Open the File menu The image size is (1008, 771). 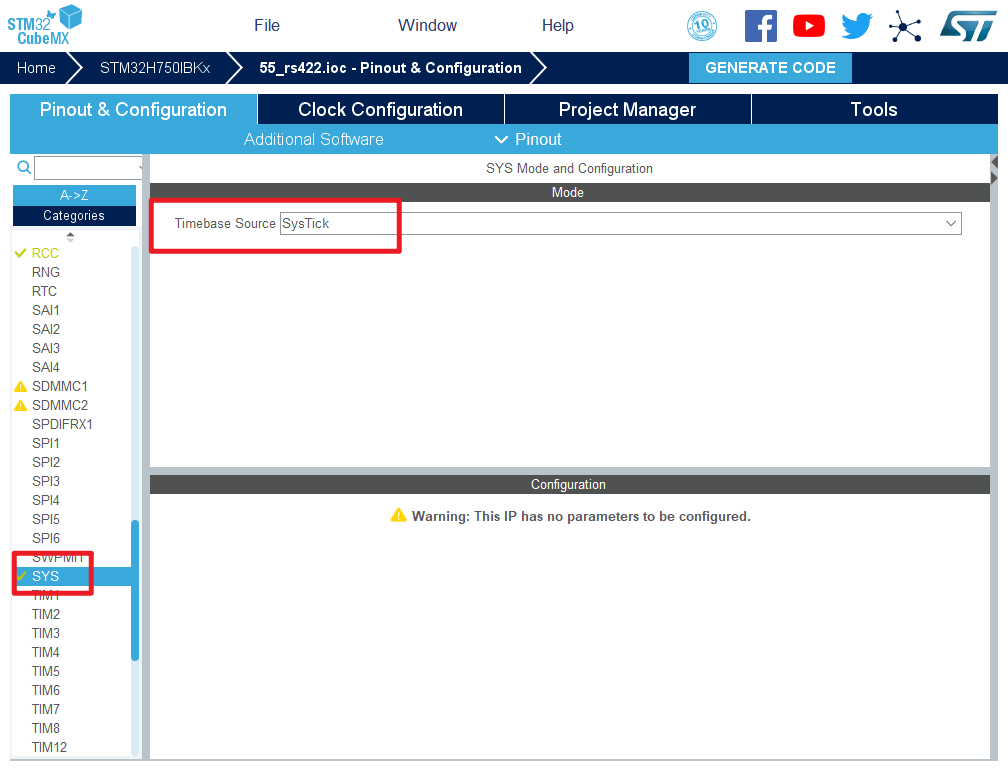pos(267,25)
